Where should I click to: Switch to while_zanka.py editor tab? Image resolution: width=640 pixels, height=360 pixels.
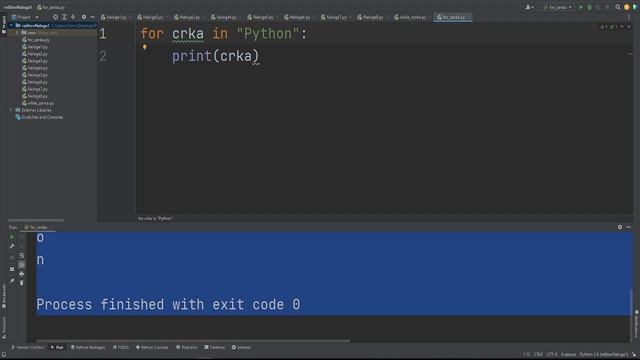[411, 17]
